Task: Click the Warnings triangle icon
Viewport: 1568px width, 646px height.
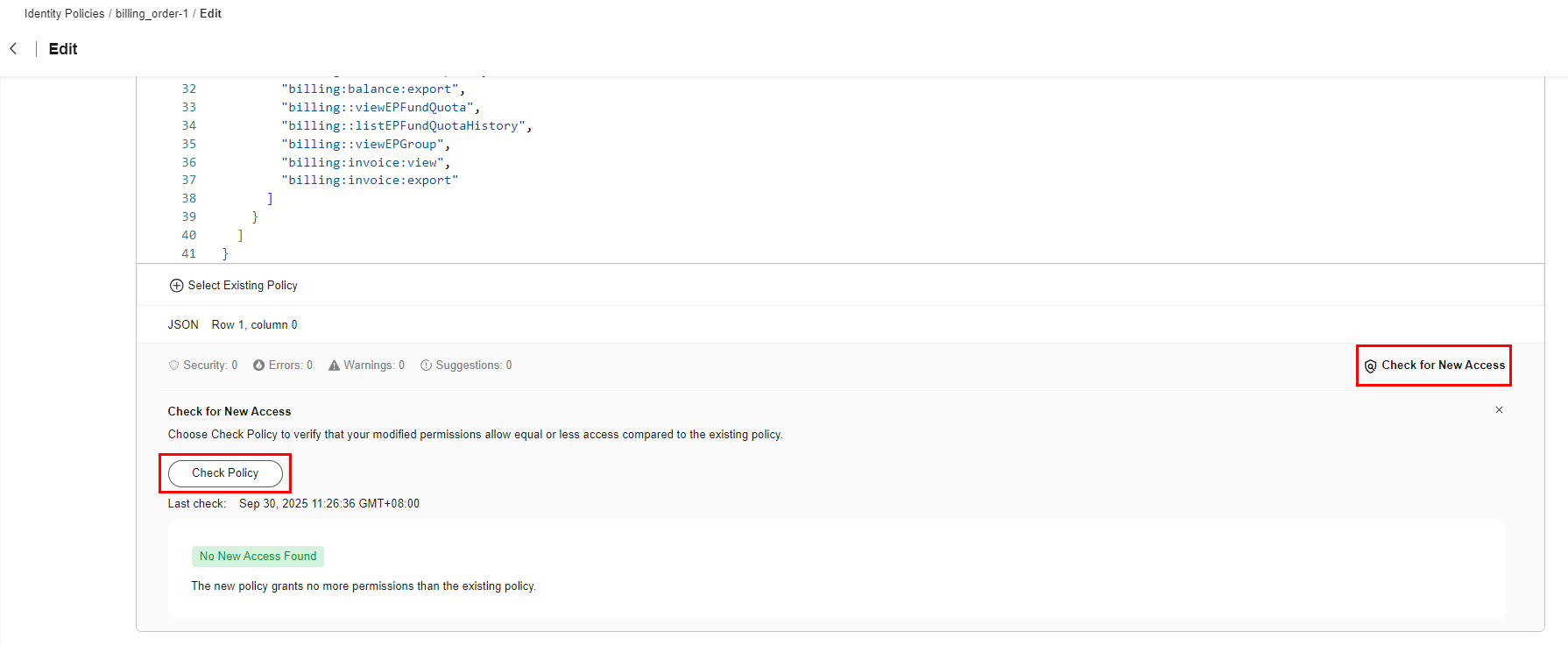Action: coord(334,366)
